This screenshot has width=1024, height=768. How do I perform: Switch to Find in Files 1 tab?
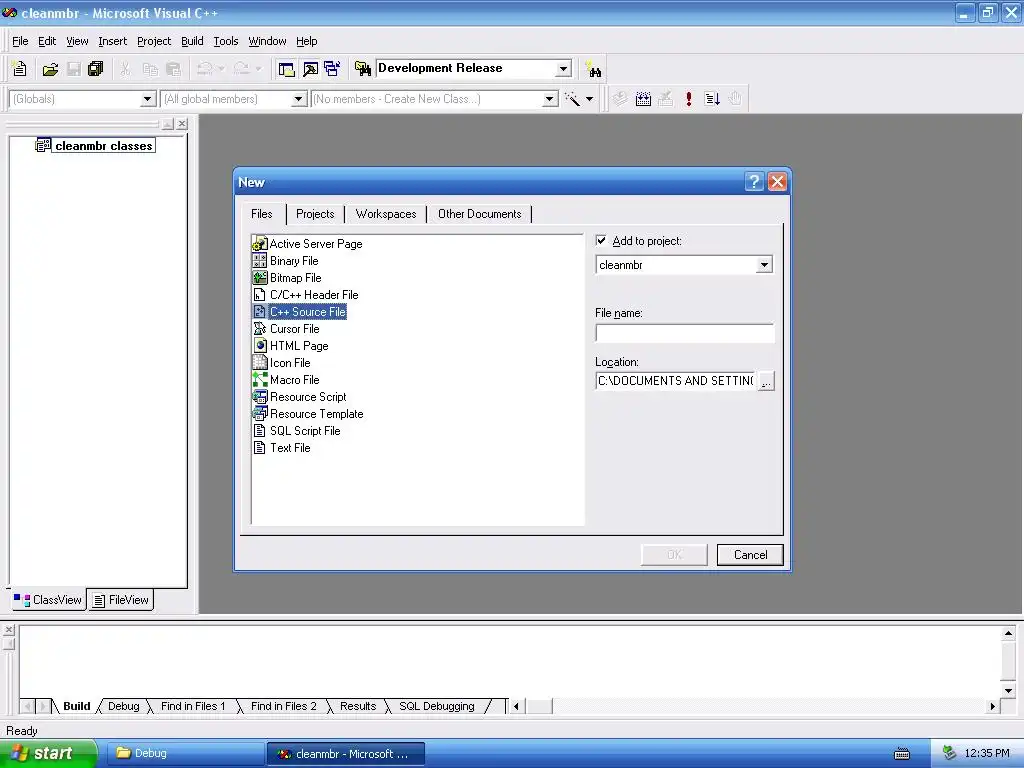click(x=193, y=706)
